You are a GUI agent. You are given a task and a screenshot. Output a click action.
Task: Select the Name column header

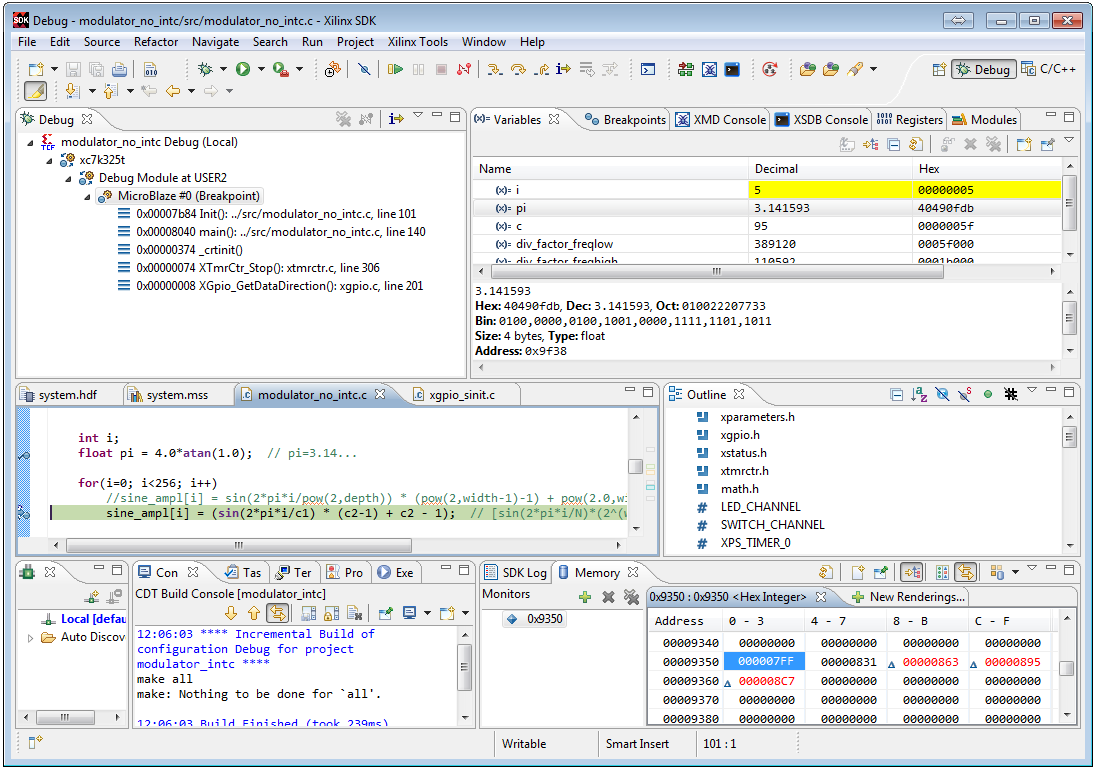[610, 169]
